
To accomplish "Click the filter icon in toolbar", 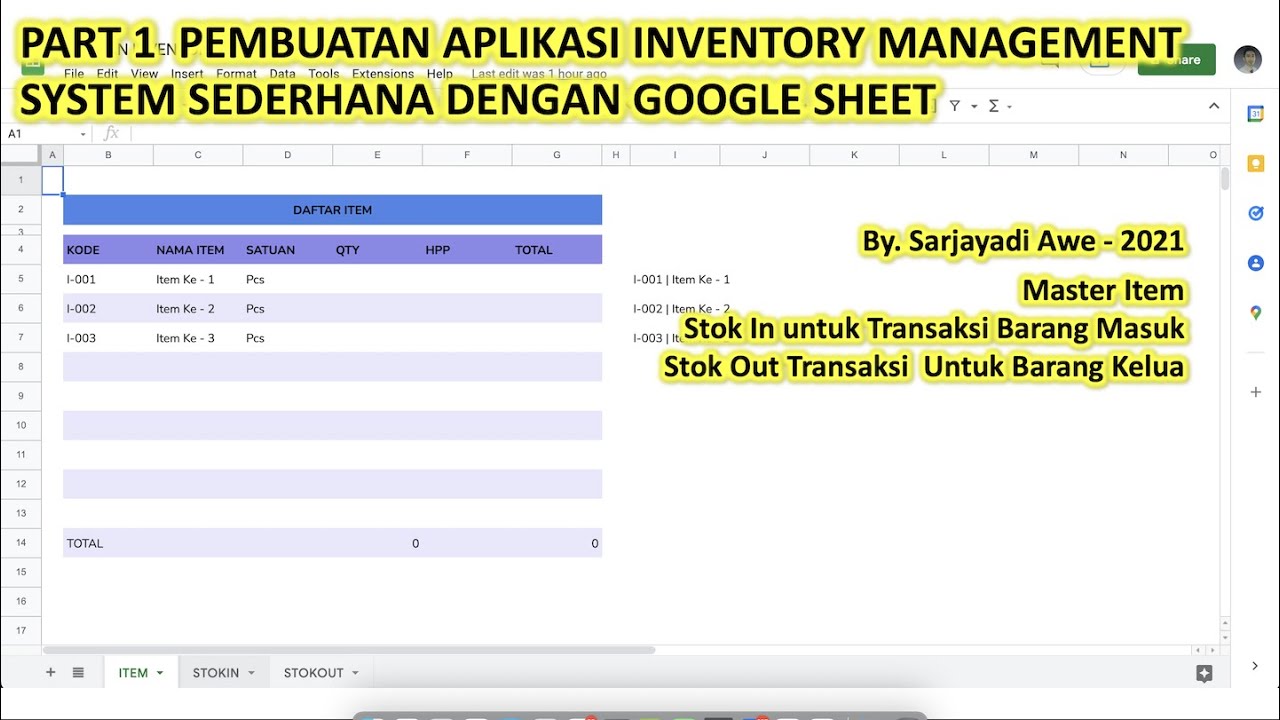I will pyautogui.click(x=955, y=106).
